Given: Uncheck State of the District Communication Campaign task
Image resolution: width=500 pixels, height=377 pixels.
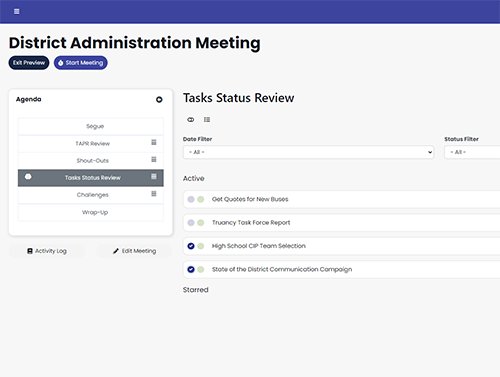Looking at the screenshot, I should pos(191,269).
